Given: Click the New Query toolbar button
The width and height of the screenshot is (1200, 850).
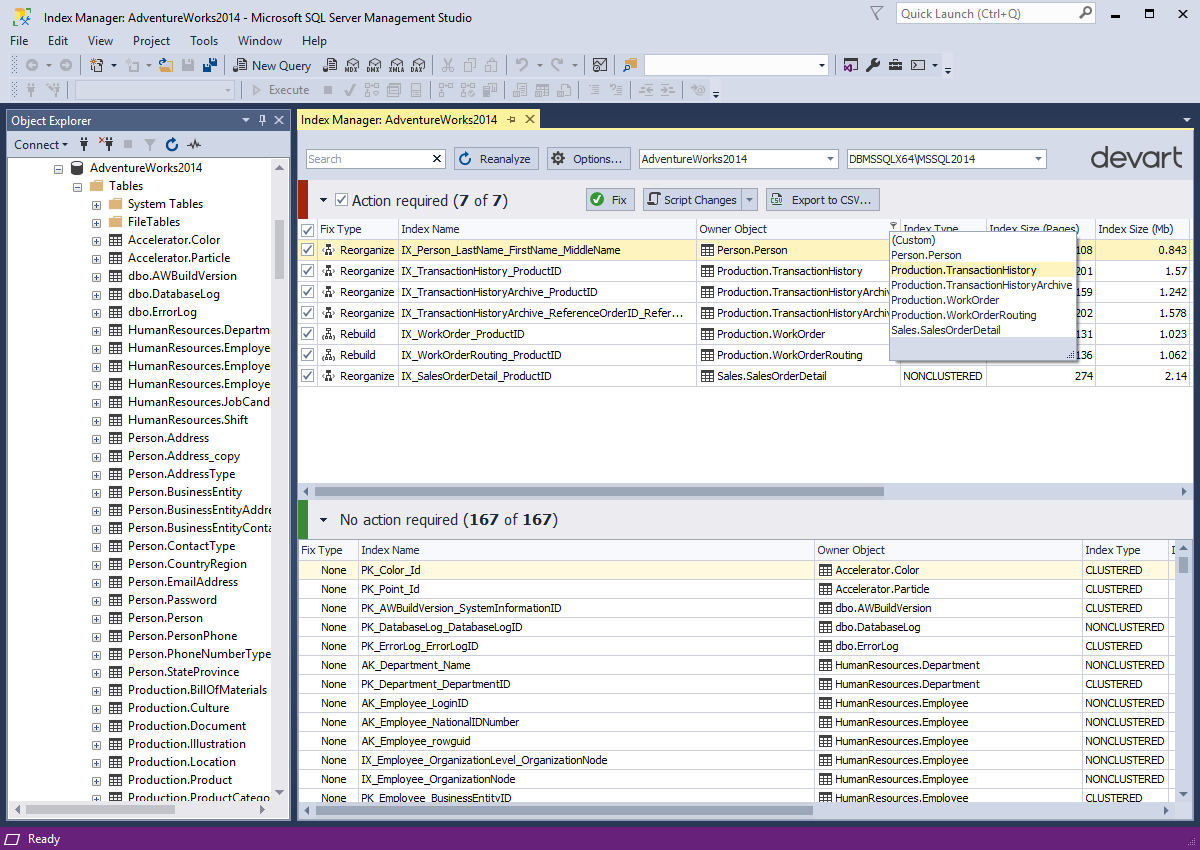Looking at the screenshot, I should [272, 65].
